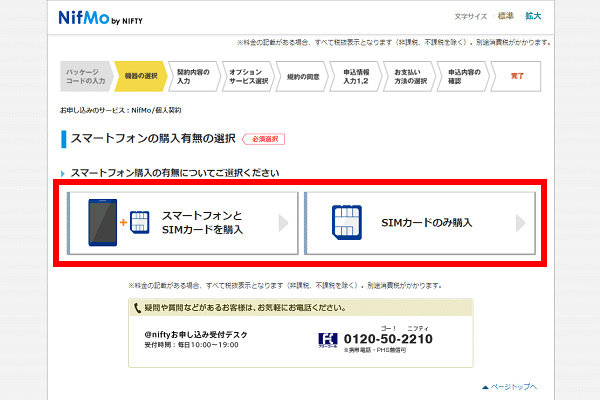This screenshot has width=600, height=400.
Task: Select the 規約の同意 step
Action: pyautogui.click(x=302, y=76)
